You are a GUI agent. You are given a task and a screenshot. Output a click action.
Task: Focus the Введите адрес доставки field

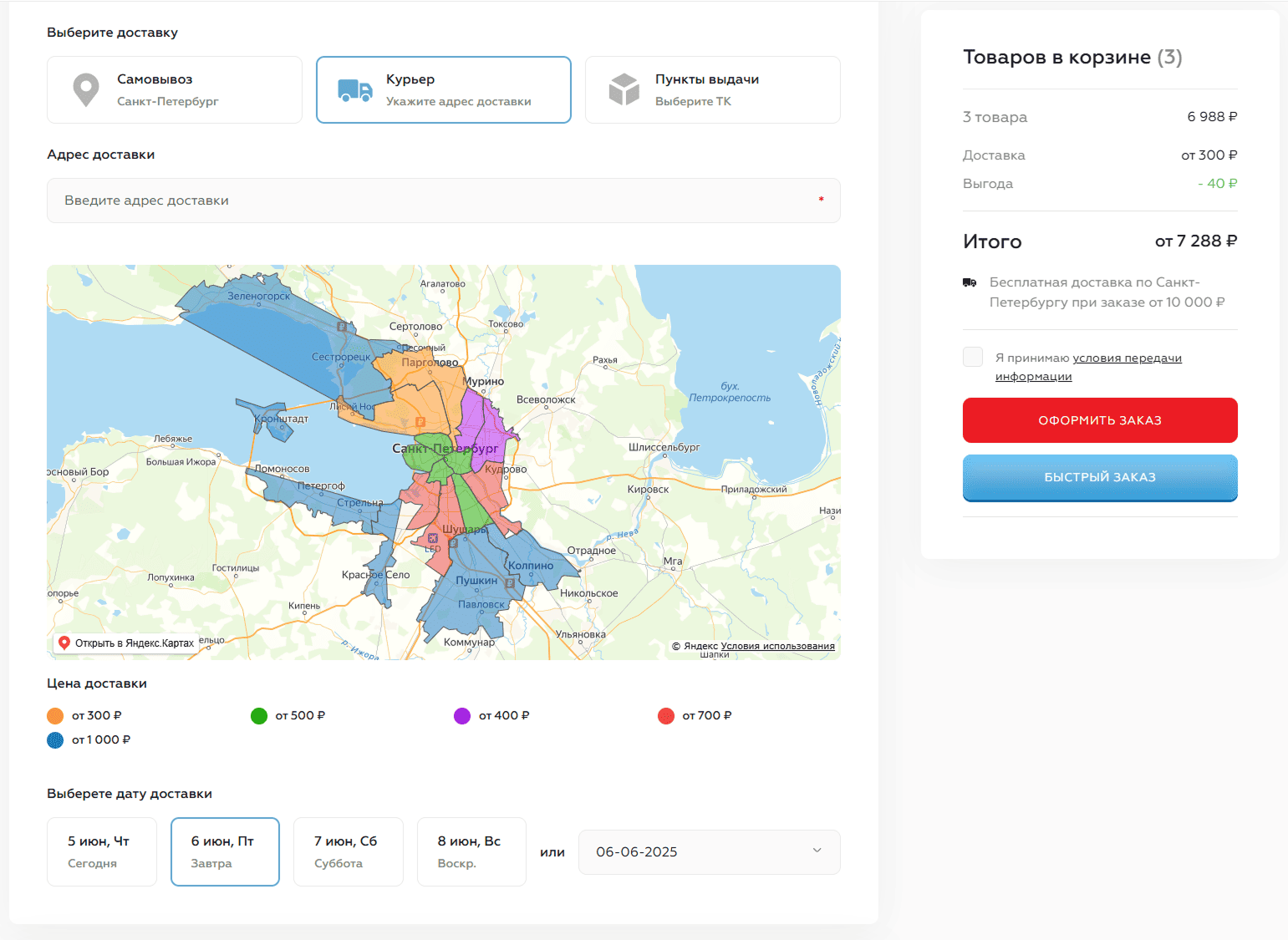444,201
